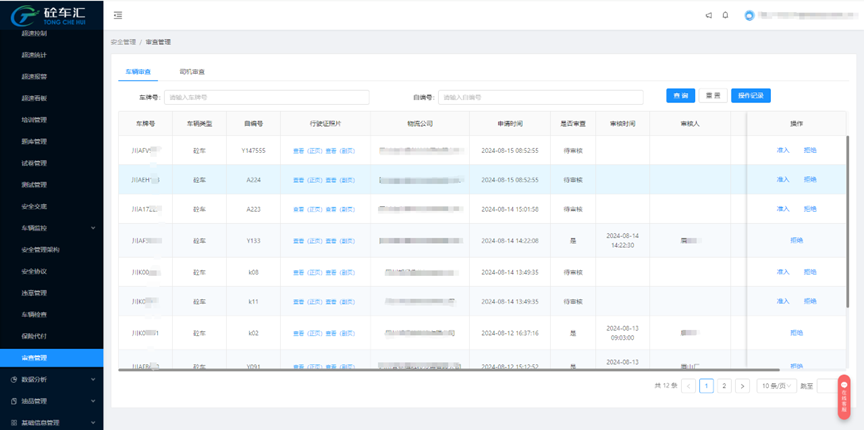The height and width of the screenshot is (430, 864).
Task: Expand the 数据分析 sidebar menu
Action: [x=51, y=379]
